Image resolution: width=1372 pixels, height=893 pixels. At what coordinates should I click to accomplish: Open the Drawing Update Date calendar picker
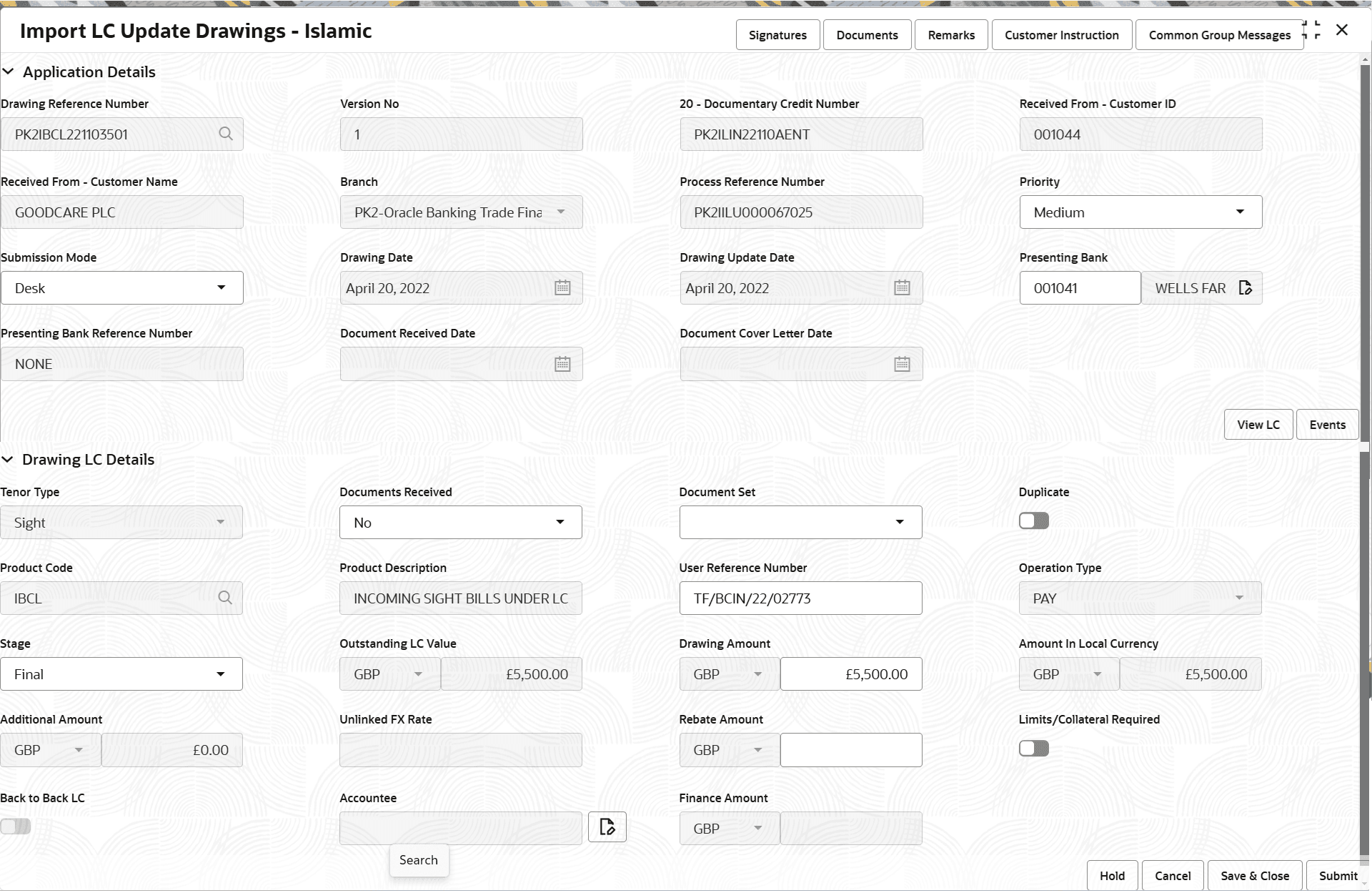pyautogui.click(x=902, y=287)
